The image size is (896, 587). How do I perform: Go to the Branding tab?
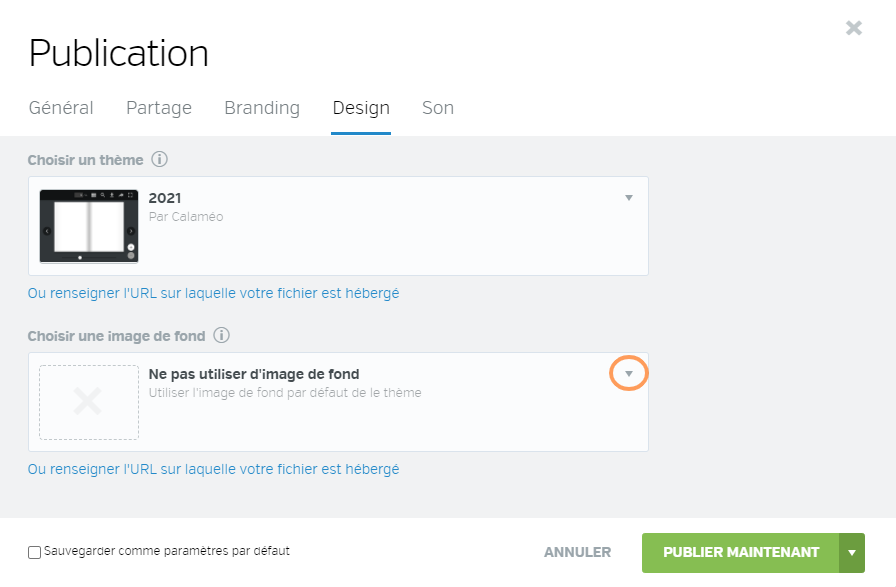(262, 108)
